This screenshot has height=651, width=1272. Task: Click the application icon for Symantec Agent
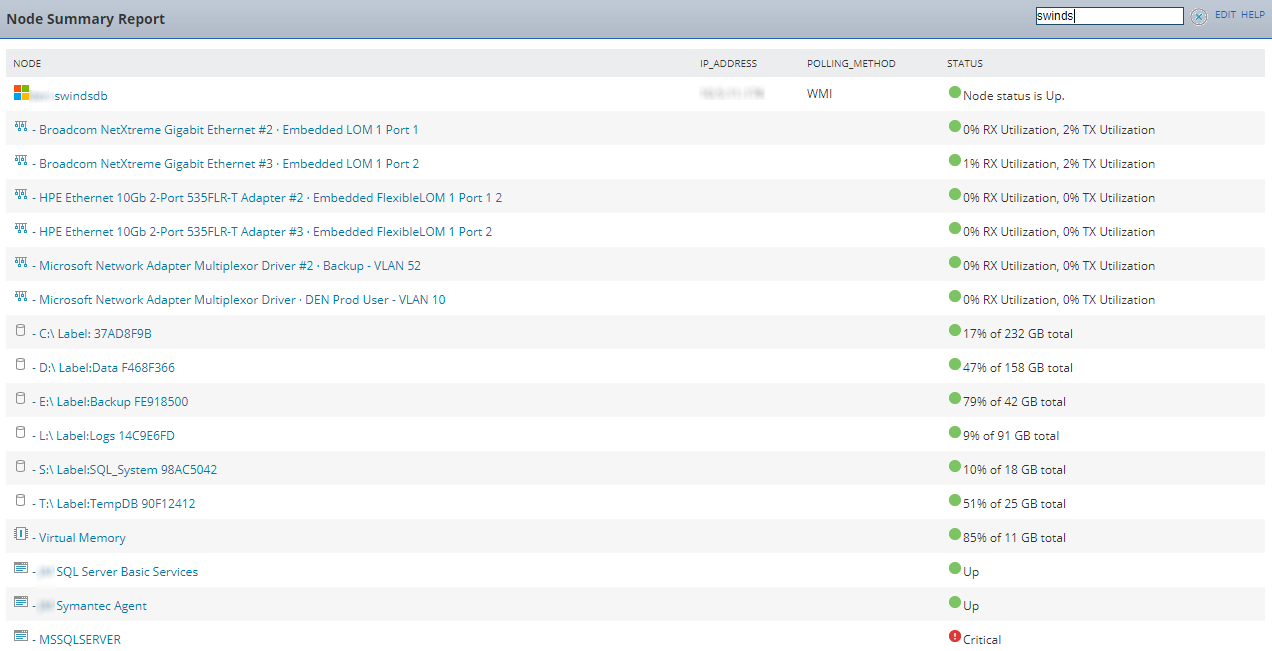(21, 603)
